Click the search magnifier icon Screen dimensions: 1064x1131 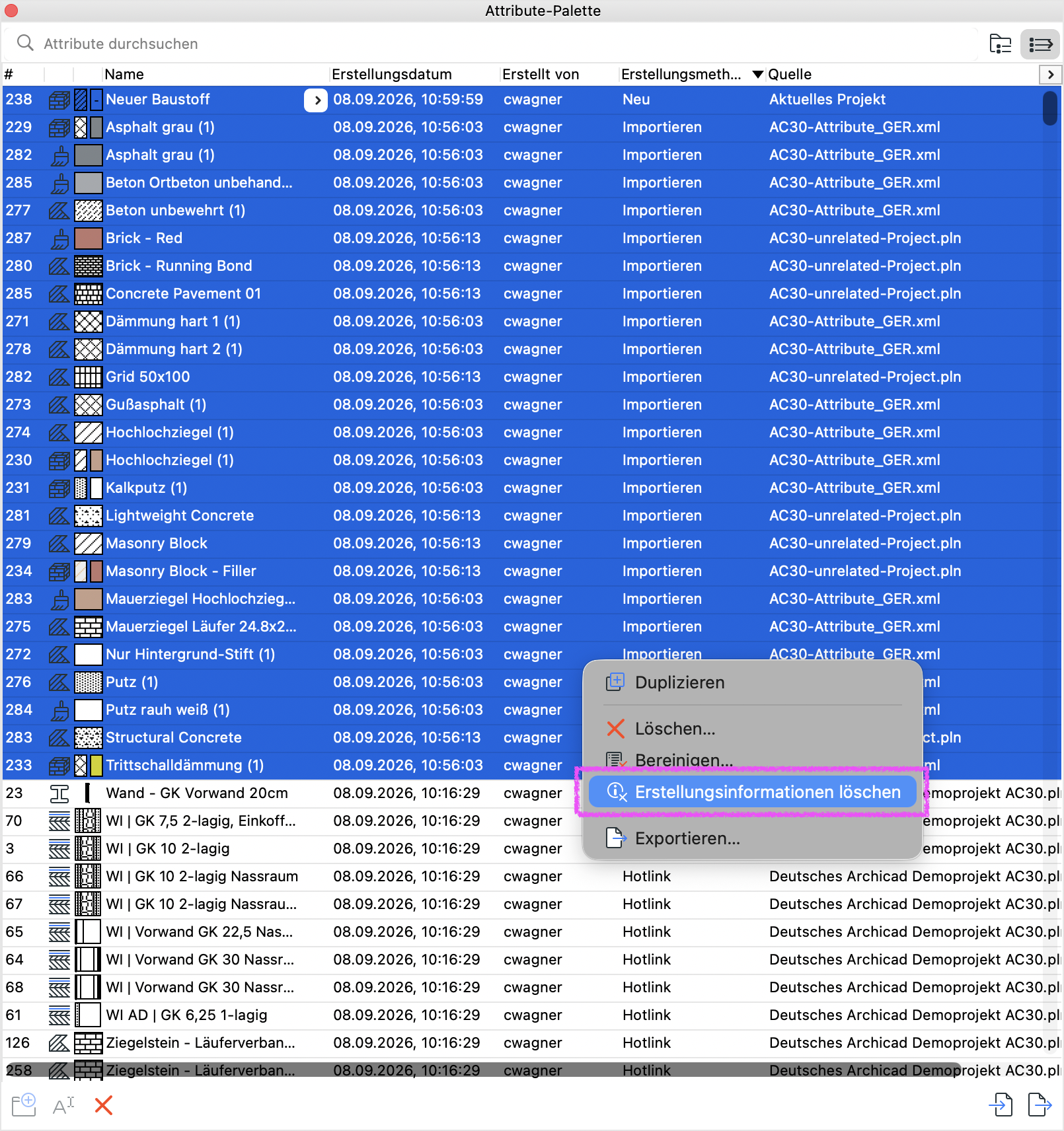click(25, 43)
